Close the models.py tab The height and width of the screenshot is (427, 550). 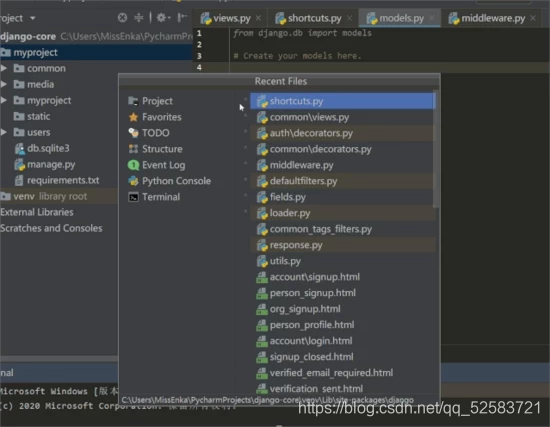[432, 18]
